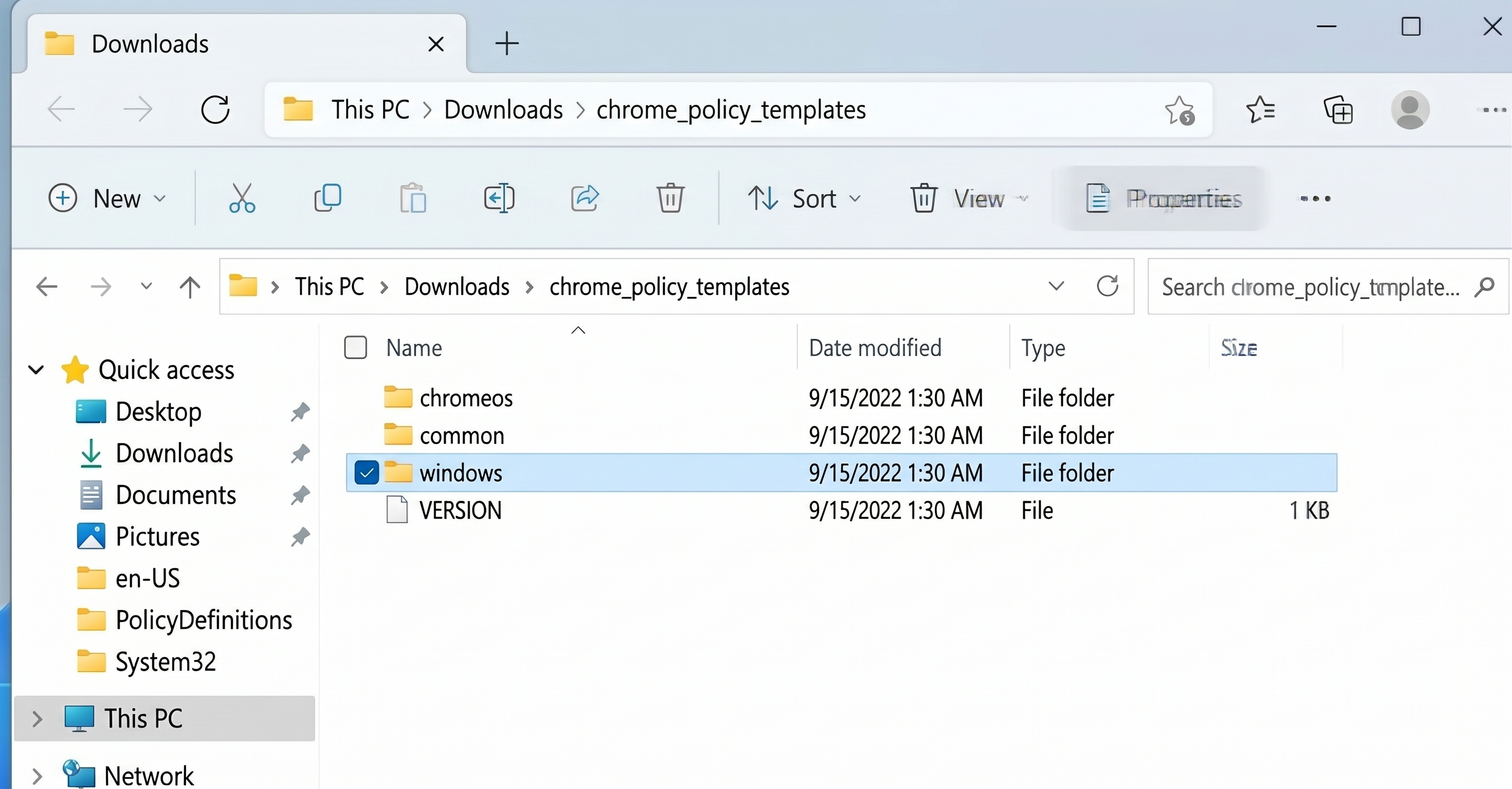
Task: Click the Cut scissors icon
Action: [242, 198]
